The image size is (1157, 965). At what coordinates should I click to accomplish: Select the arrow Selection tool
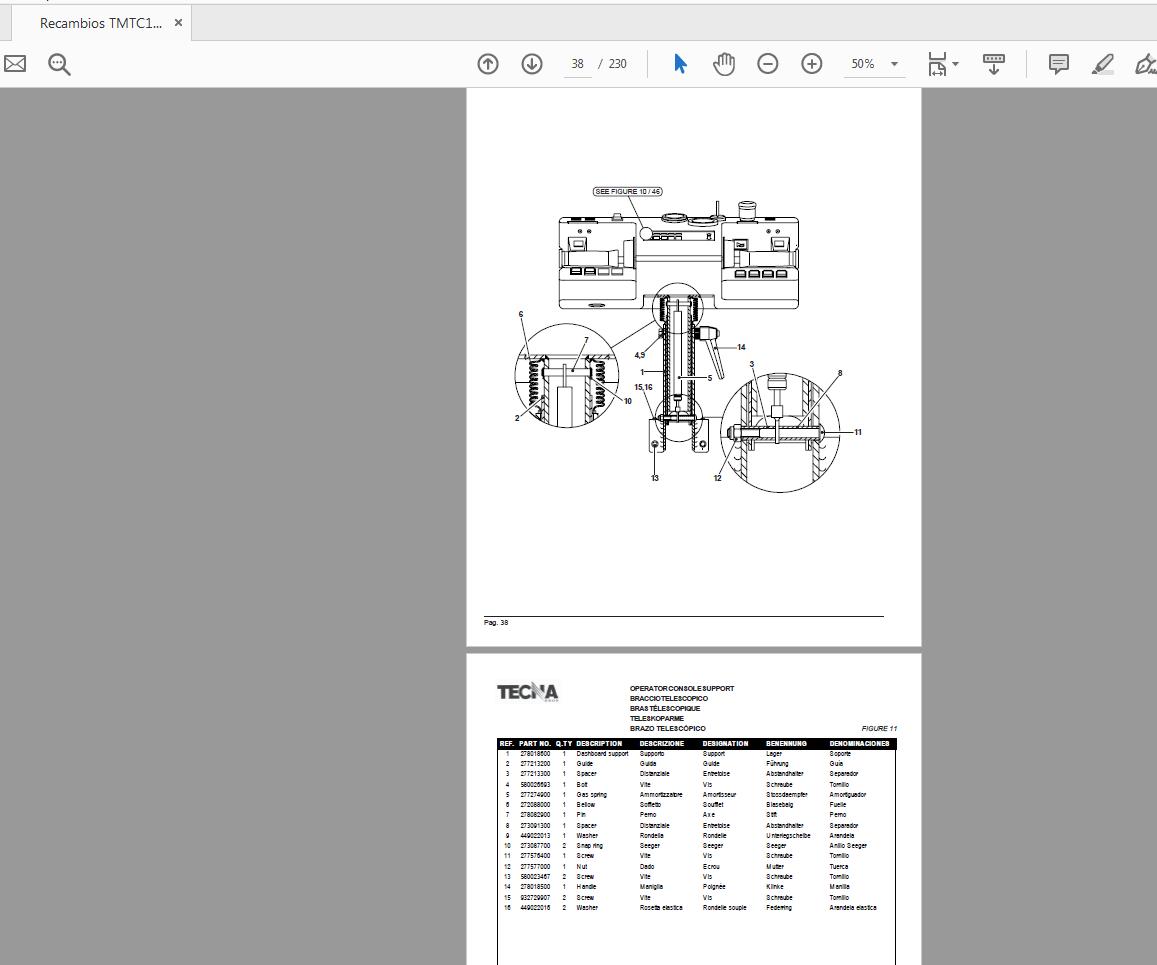pos(679,63)
